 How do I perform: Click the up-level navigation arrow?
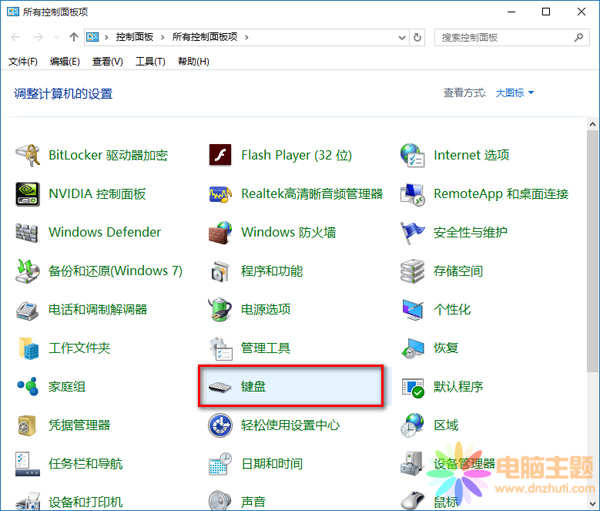coord(73,37)
